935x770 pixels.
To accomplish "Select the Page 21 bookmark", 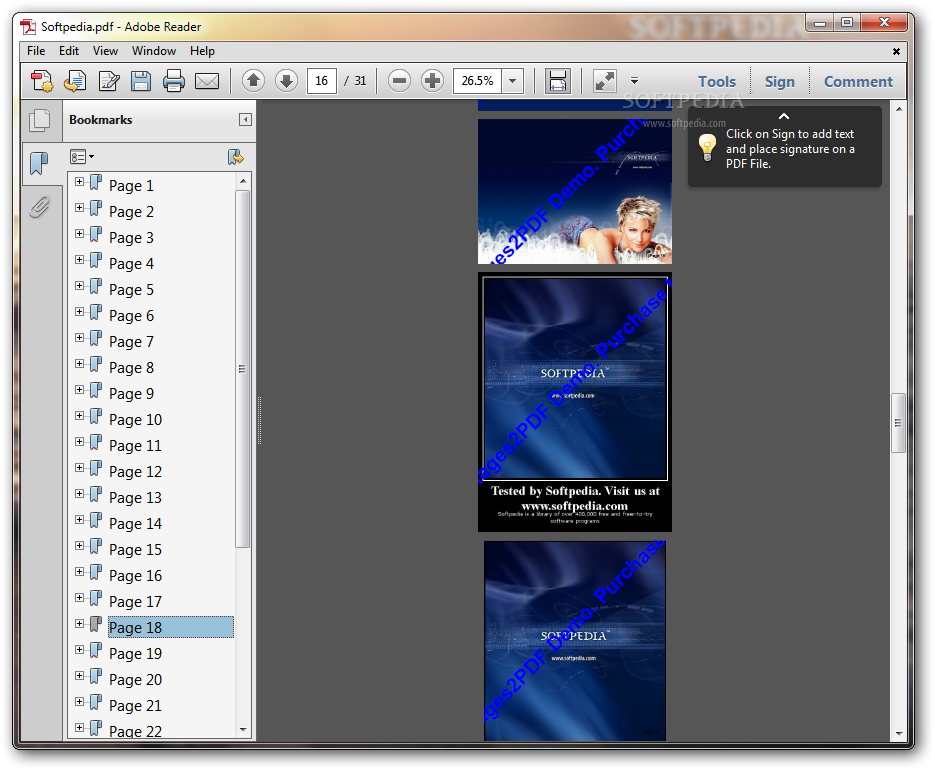I will pos(135,706).
